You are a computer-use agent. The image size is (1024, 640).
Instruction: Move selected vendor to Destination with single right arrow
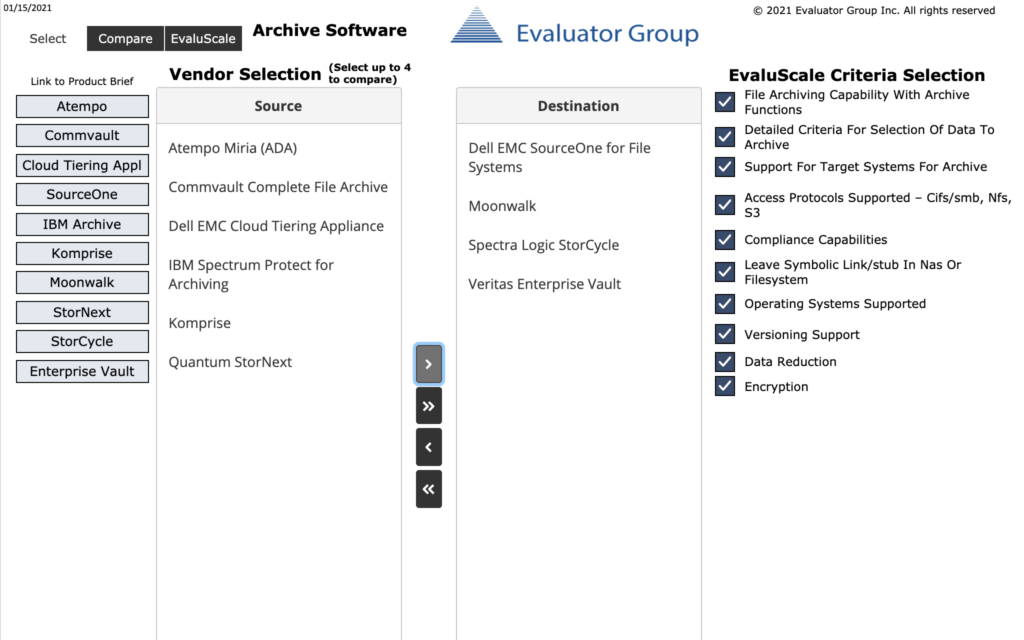pyautogui.click(x=428, y=364)
